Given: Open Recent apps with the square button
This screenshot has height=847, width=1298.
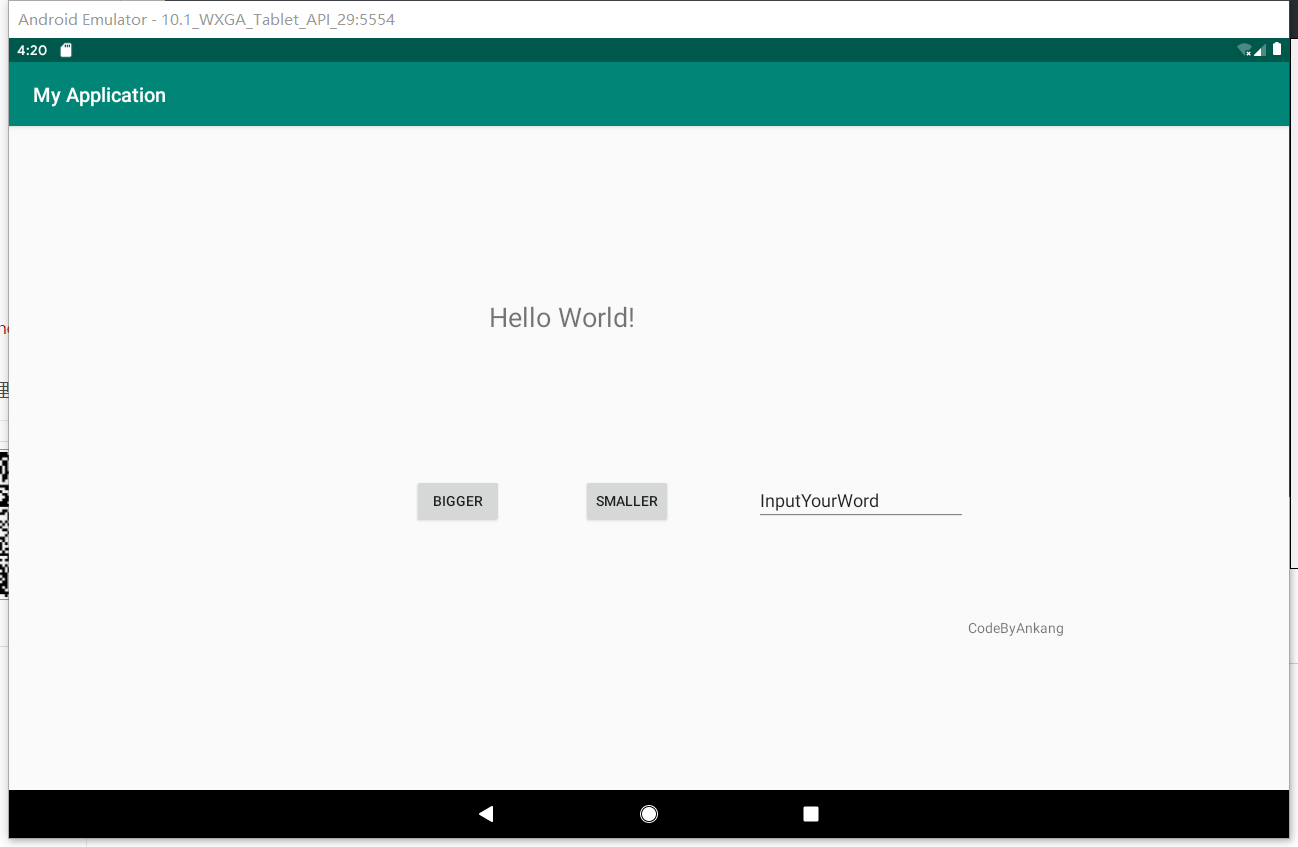Looking at the screenshot, I should 810,814.
